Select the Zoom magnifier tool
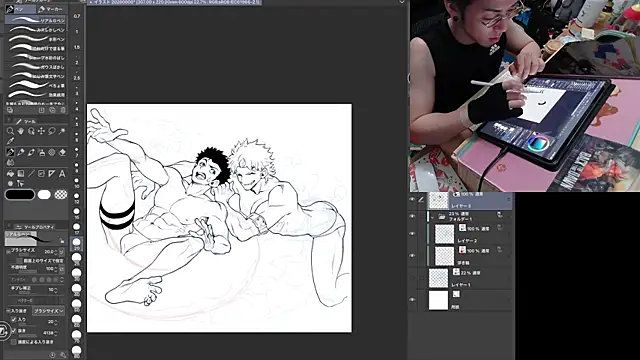 coord(10,131)
